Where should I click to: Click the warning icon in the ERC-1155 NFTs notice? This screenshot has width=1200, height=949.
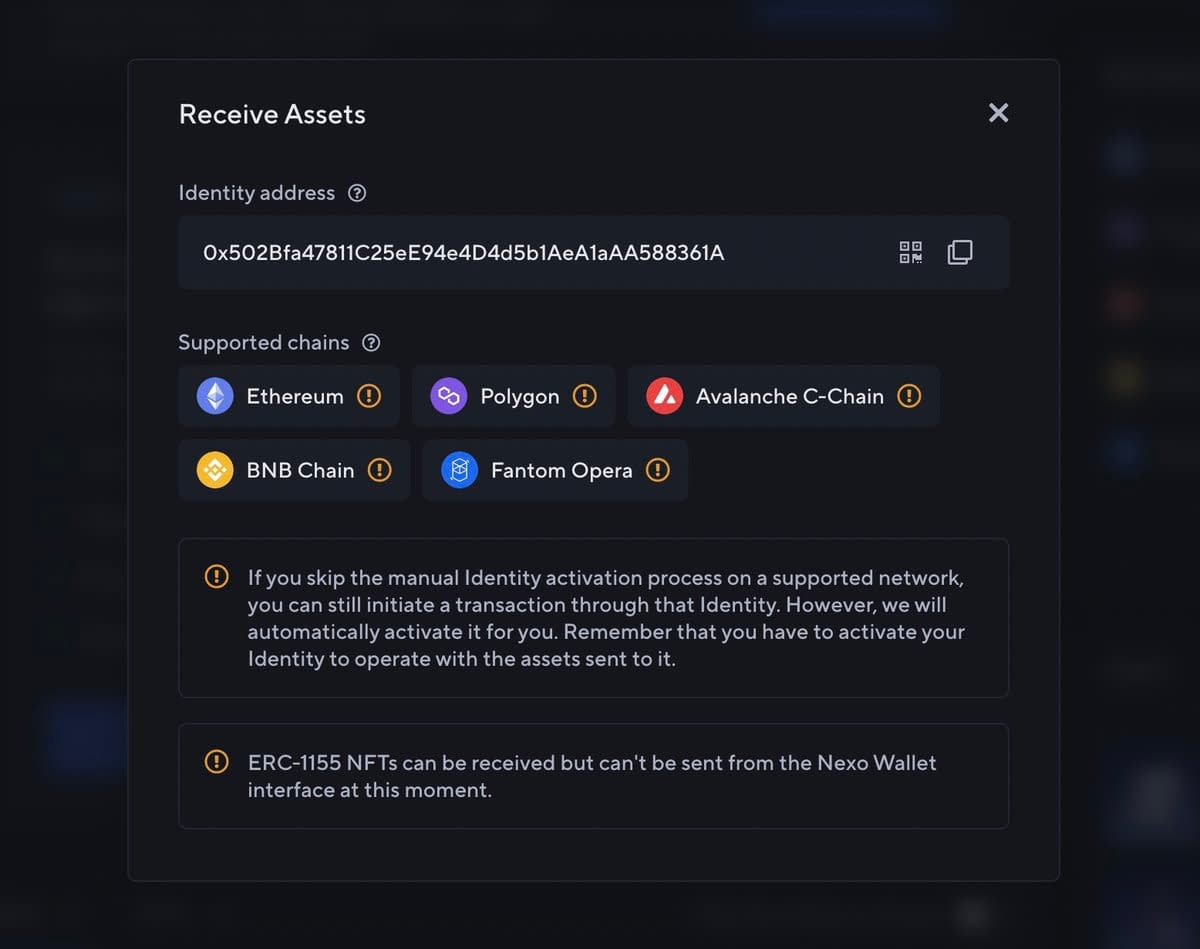click(216, 762)
